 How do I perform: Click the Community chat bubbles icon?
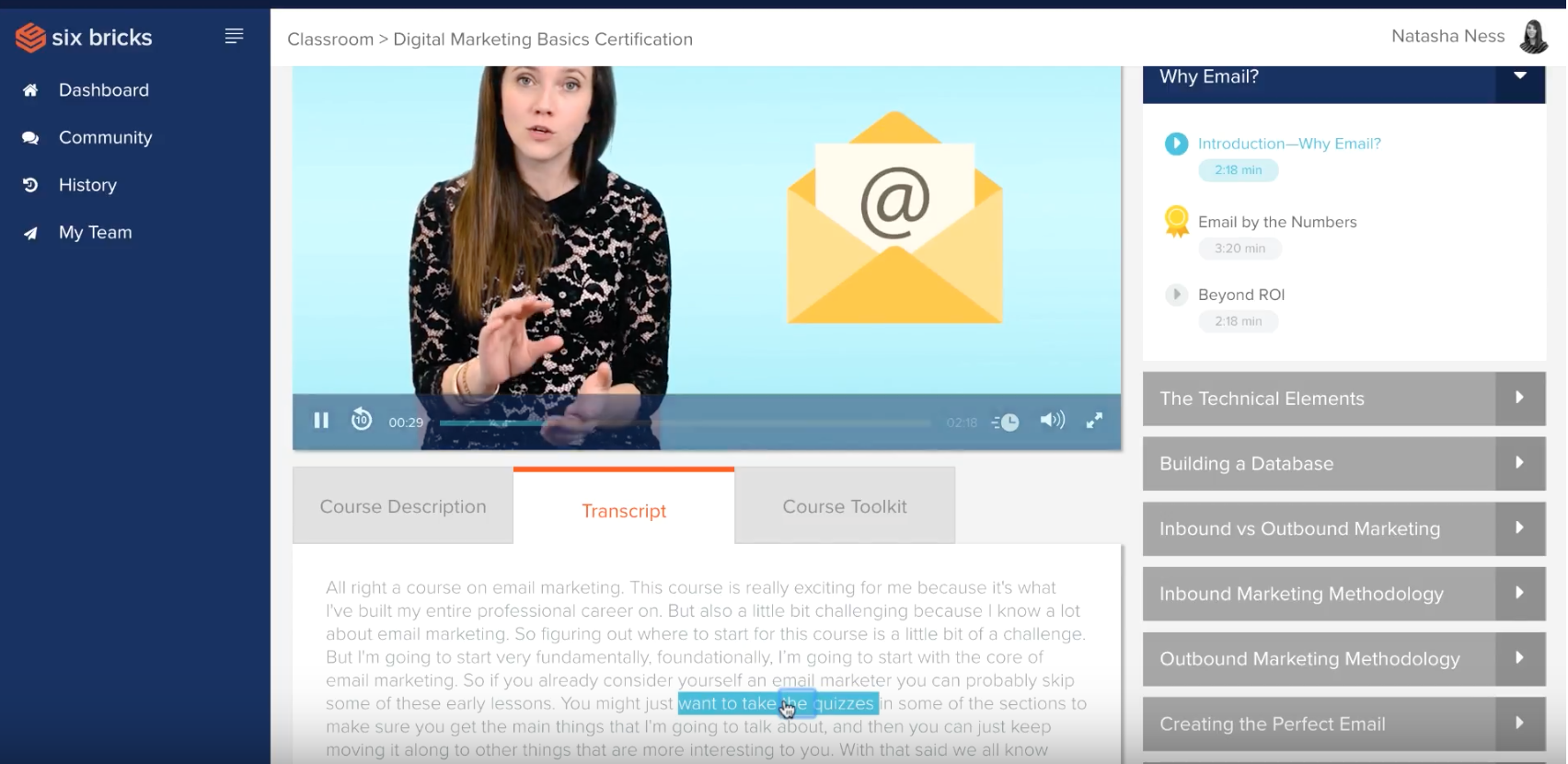[x=30, y=138]
